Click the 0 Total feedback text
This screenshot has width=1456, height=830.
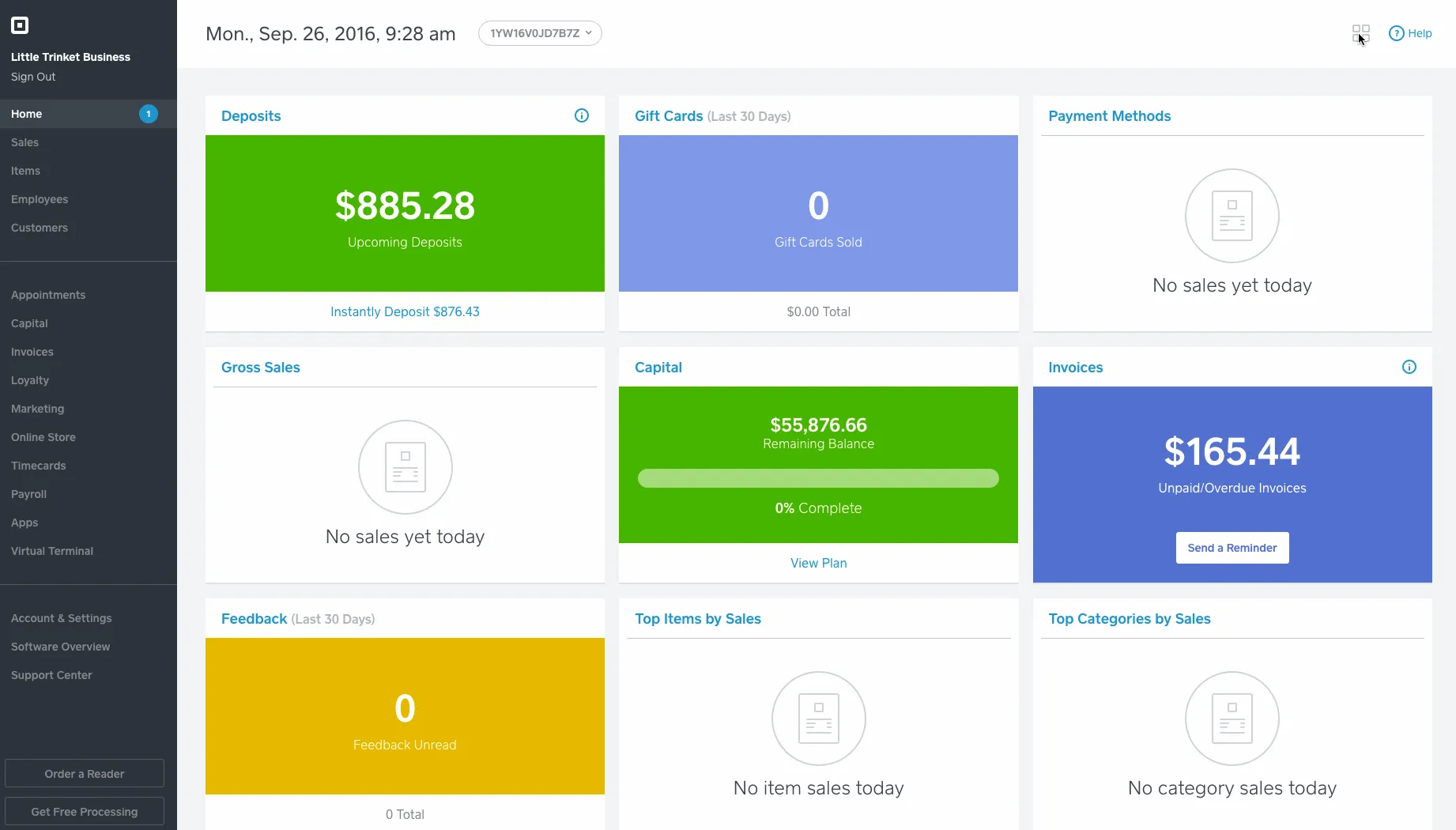(405, 814)
